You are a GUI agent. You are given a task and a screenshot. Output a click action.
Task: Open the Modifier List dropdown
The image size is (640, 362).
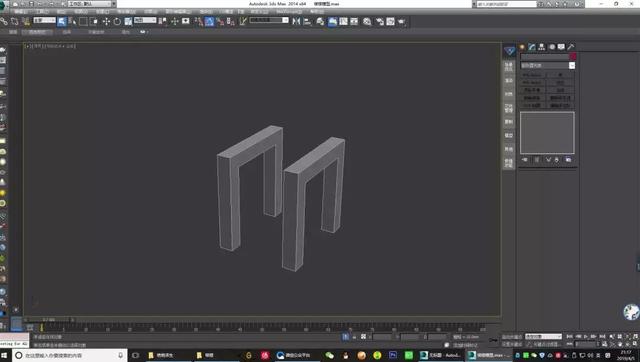tap(548, 65)
